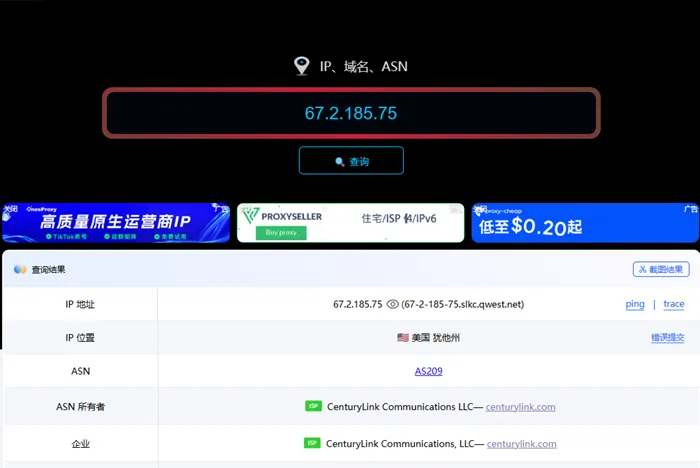
Task: Click 住宅/ISP IPv4/IPv6 text in PROXYSELLER ad
Action: pyautogui.click(x=399, y=218)
